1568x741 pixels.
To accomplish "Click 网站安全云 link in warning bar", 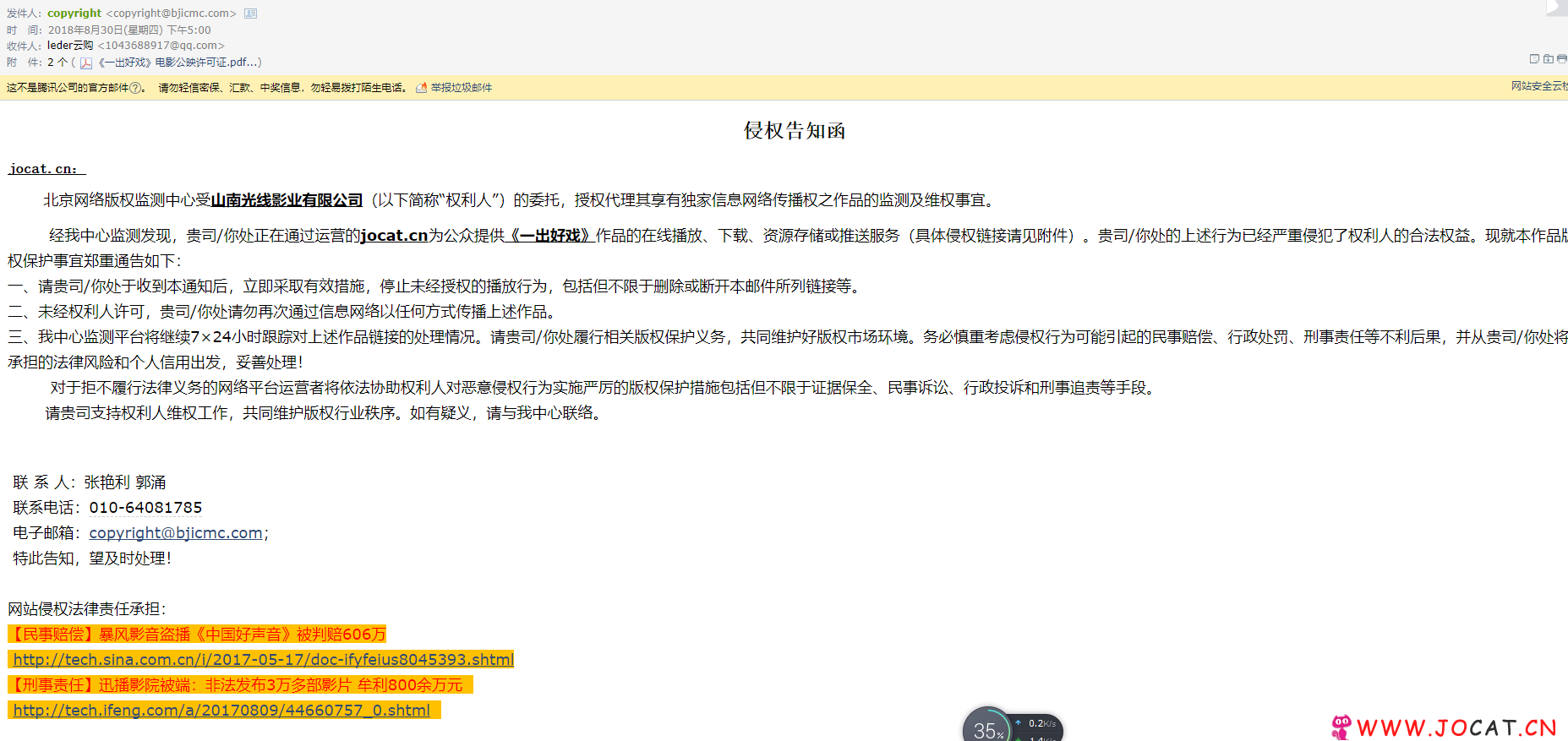I will (x=1539, y=86).
